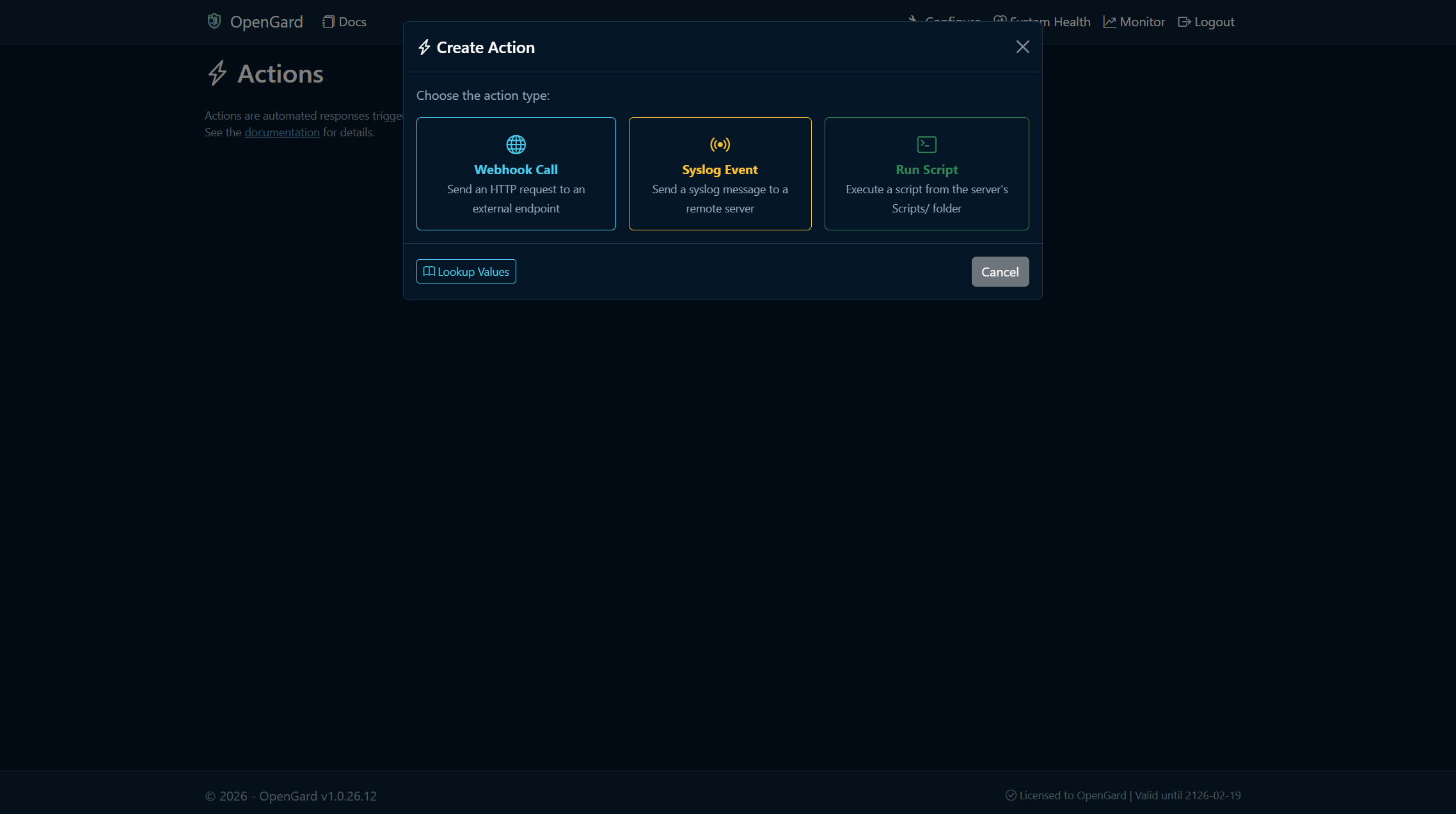This screenshot has width=1456, height=814.
Task: Click the System Health heartbeat icon
Action: (x=1000, y=20)
